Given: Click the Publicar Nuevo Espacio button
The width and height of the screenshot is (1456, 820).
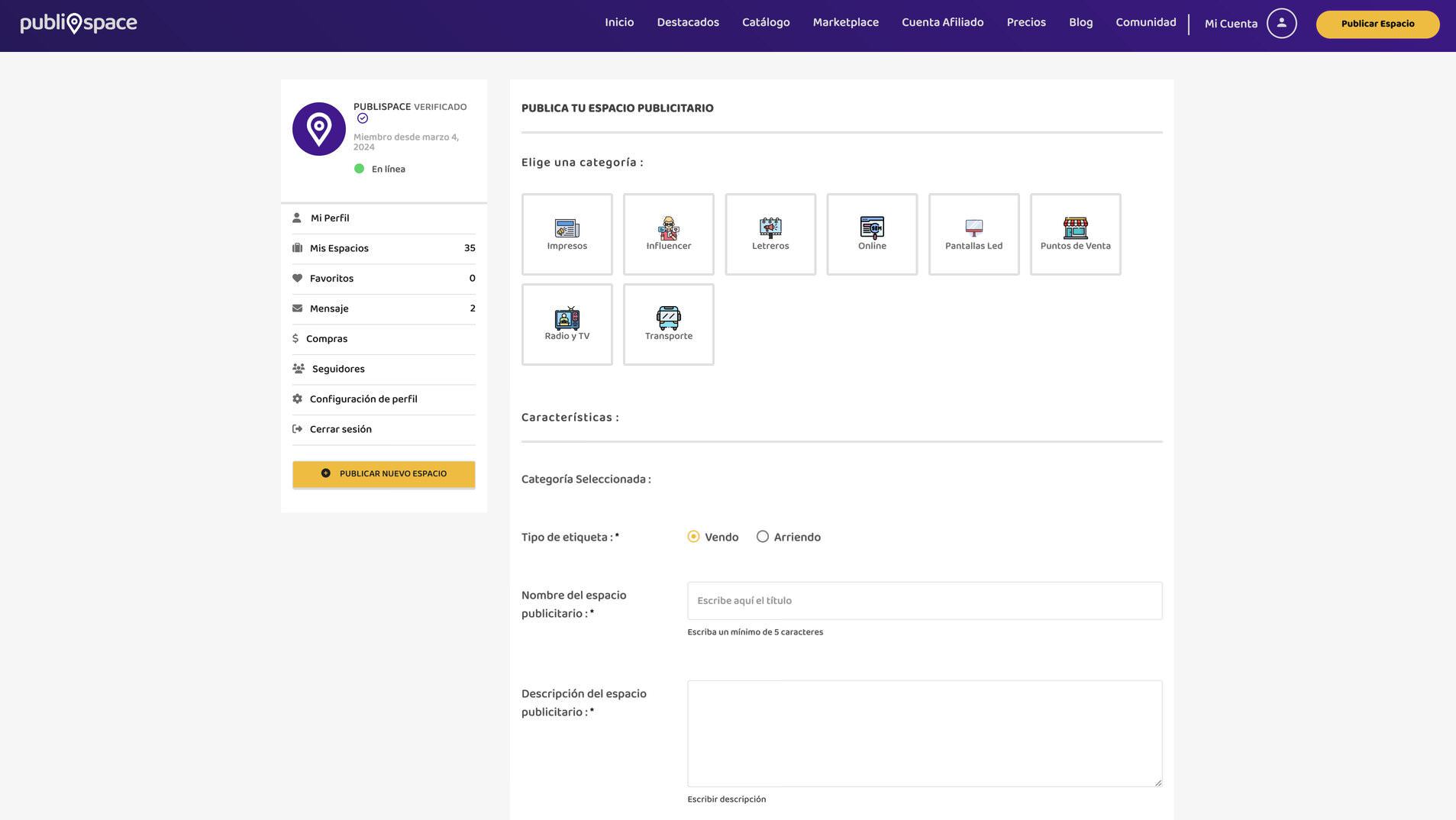Looking at the screenshot, I should pyautogui.click(x=383, y=474).
